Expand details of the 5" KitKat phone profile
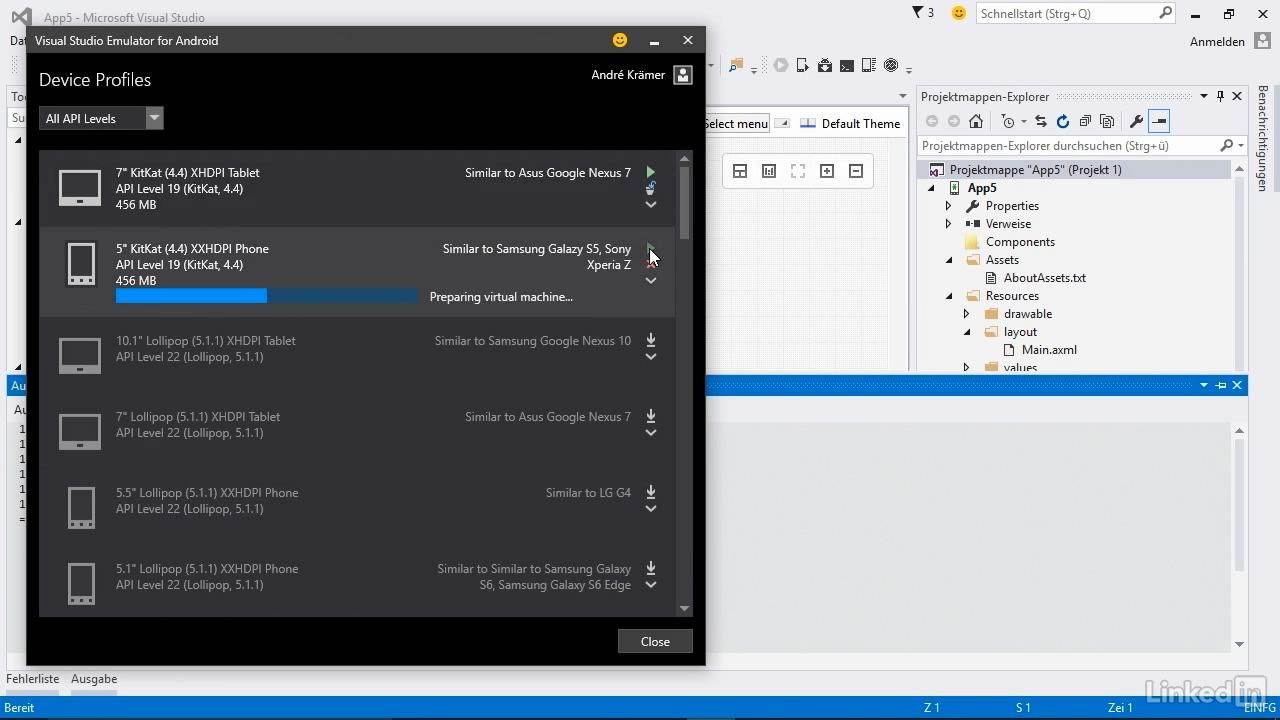Image resolution: width=1280 pixels, height=720 pixels. pyautogui.click(x=651, y=281)
